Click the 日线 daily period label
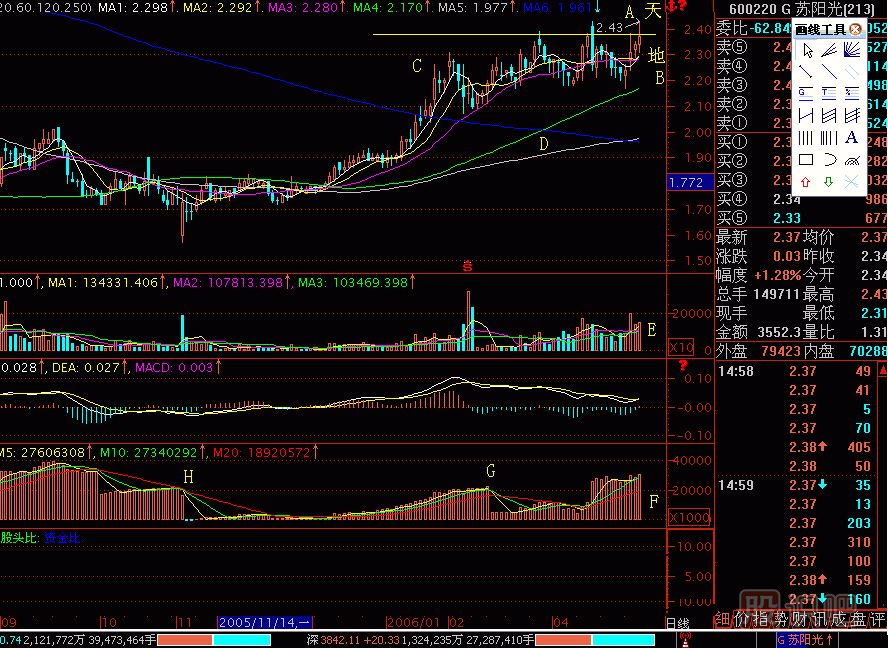Viewport: 888px width, 648px height. click(677, 622)
